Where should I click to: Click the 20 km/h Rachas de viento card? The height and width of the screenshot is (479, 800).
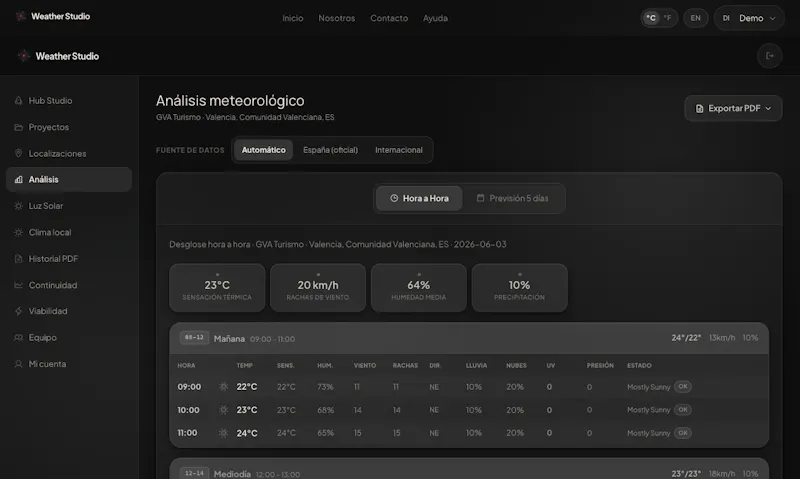pos(318,288)
